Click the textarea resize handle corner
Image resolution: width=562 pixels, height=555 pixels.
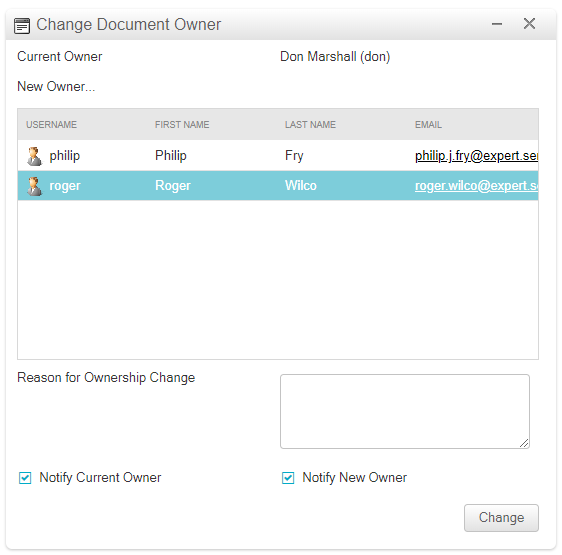[524, 443]
